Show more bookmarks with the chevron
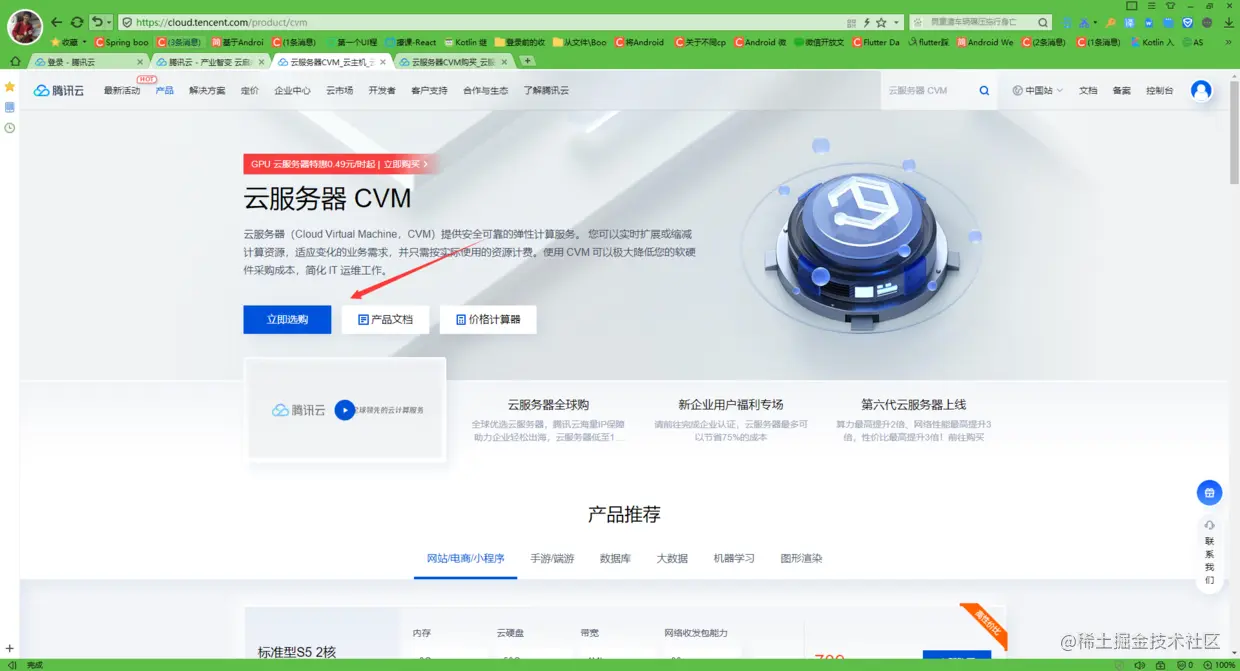This screenshot has height=671, width=1240. 1228,43
